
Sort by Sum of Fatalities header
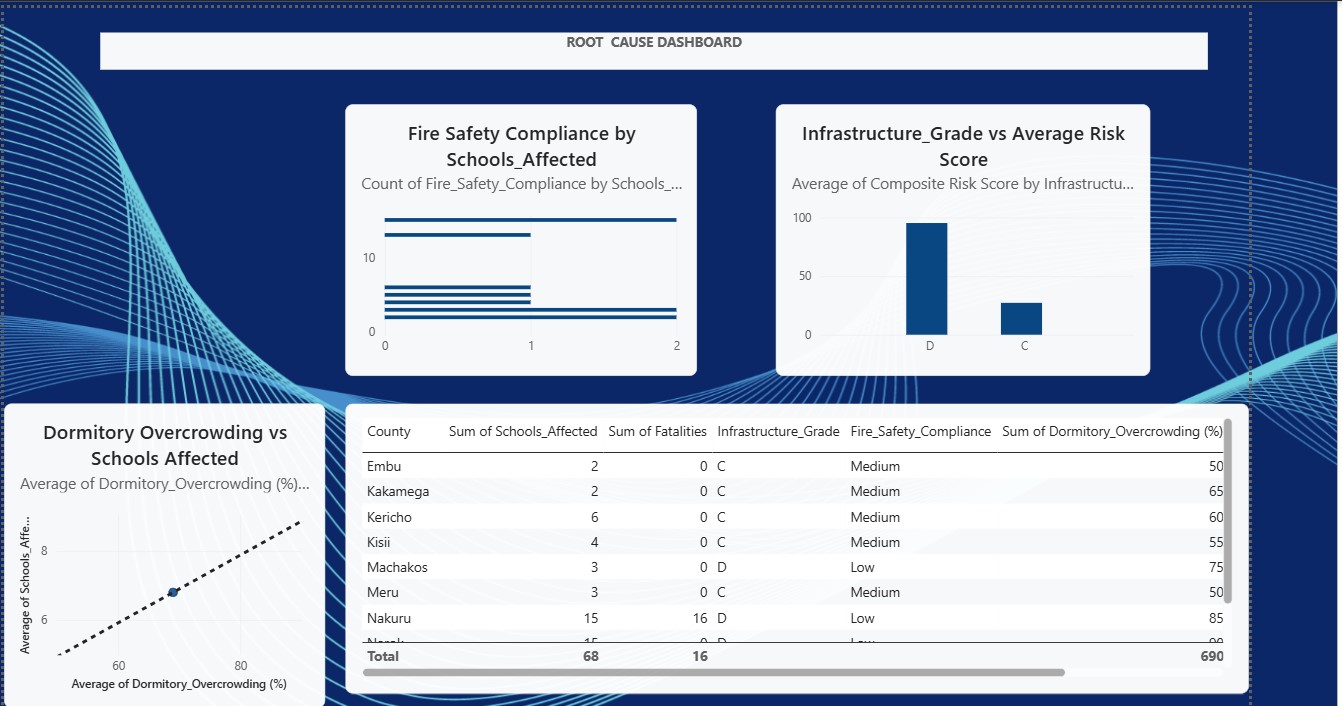(657, 432)
